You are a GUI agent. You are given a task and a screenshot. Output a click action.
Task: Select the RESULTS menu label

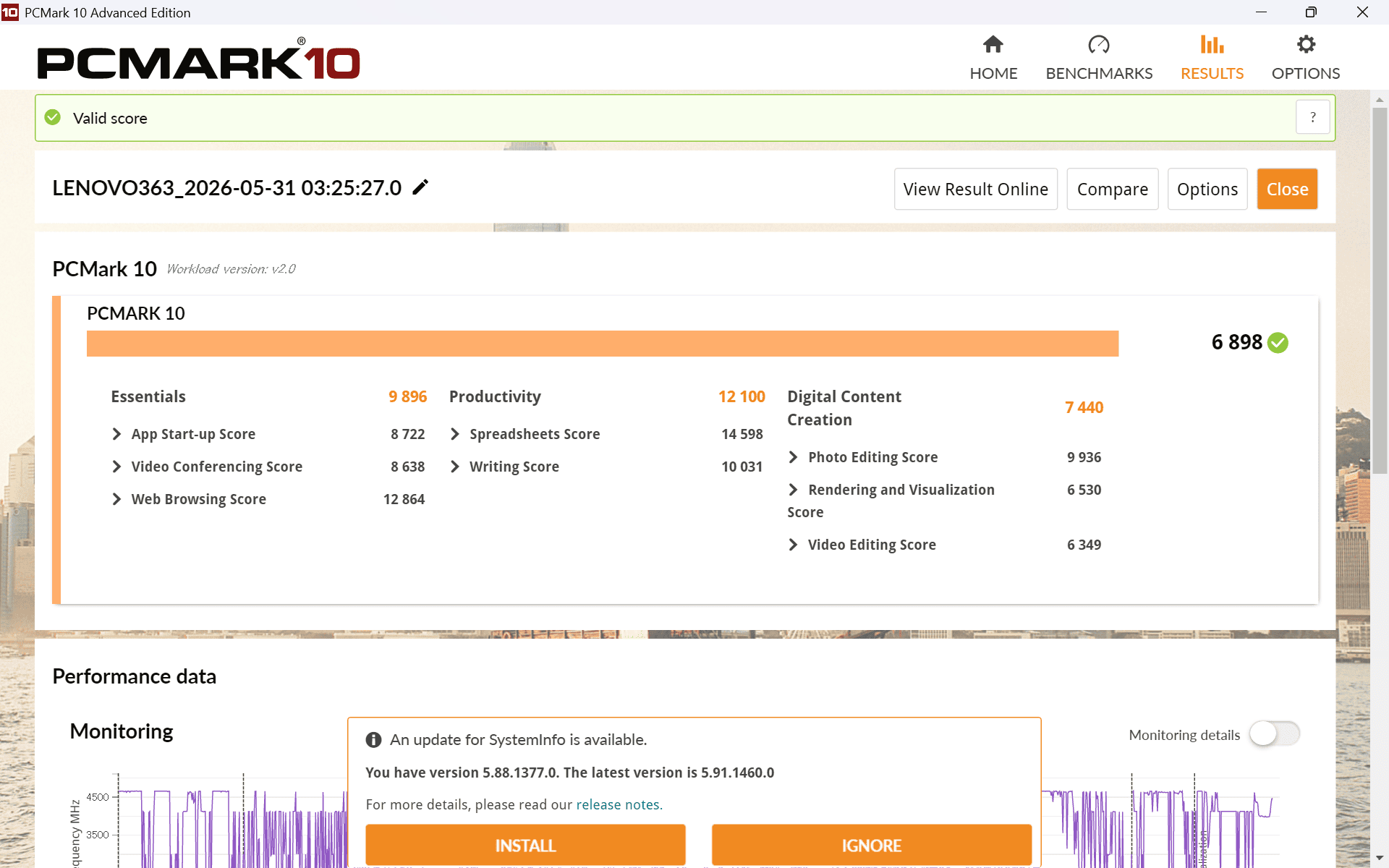coord(1212,74)
